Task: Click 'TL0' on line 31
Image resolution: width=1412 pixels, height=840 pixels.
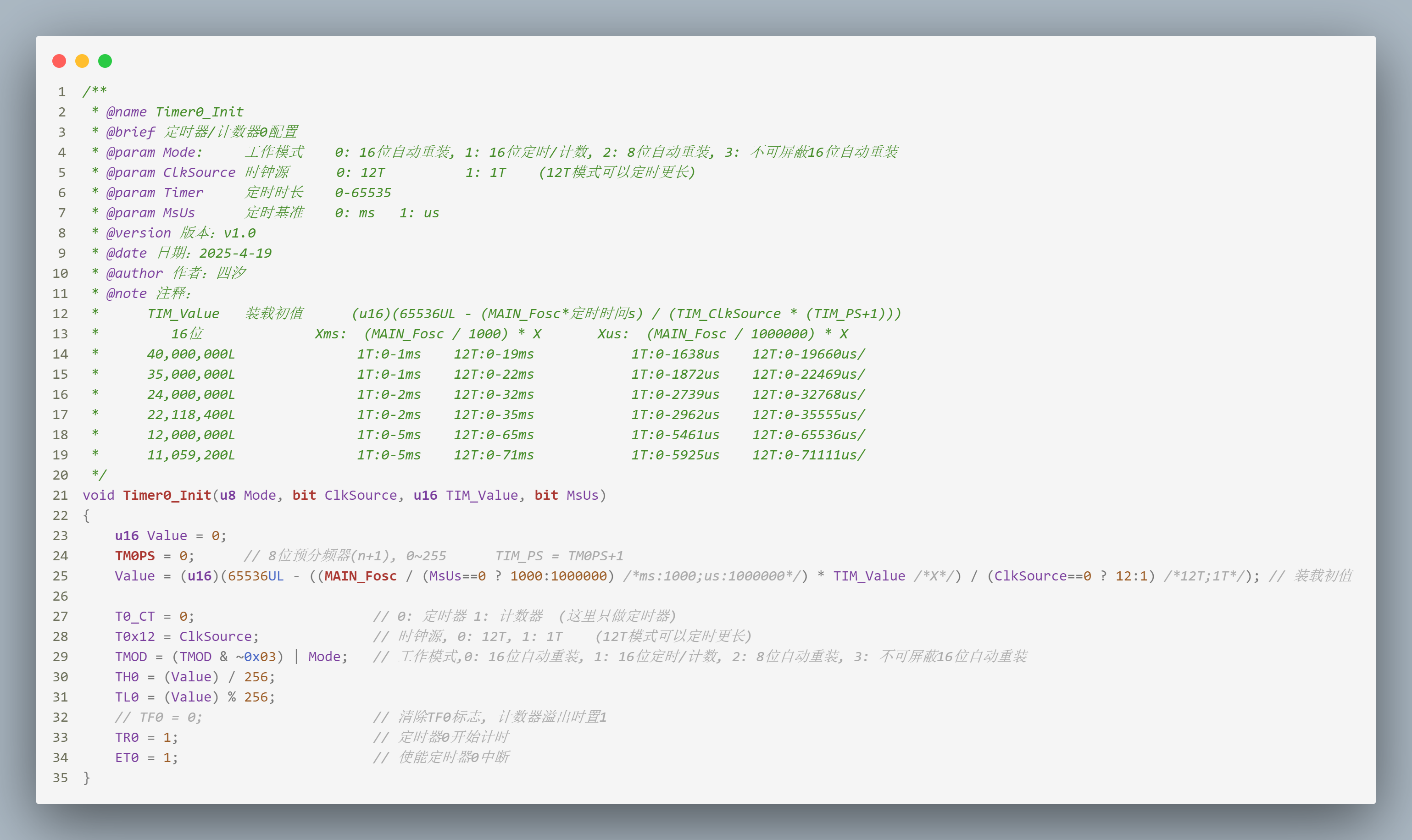Action: pyautogui.click(x=127, y=697)
